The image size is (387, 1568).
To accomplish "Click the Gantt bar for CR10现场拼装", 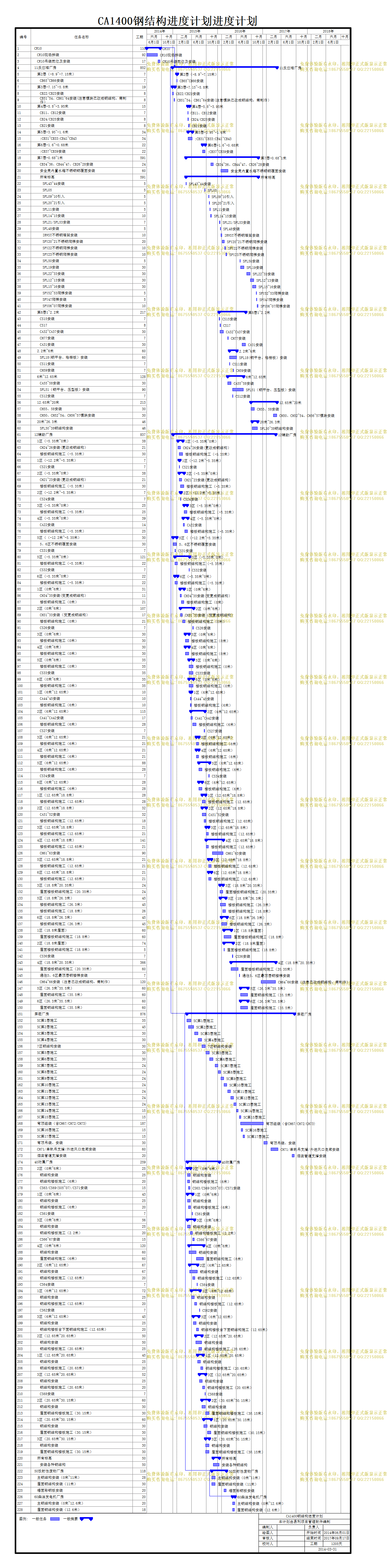I will (152, 55).
